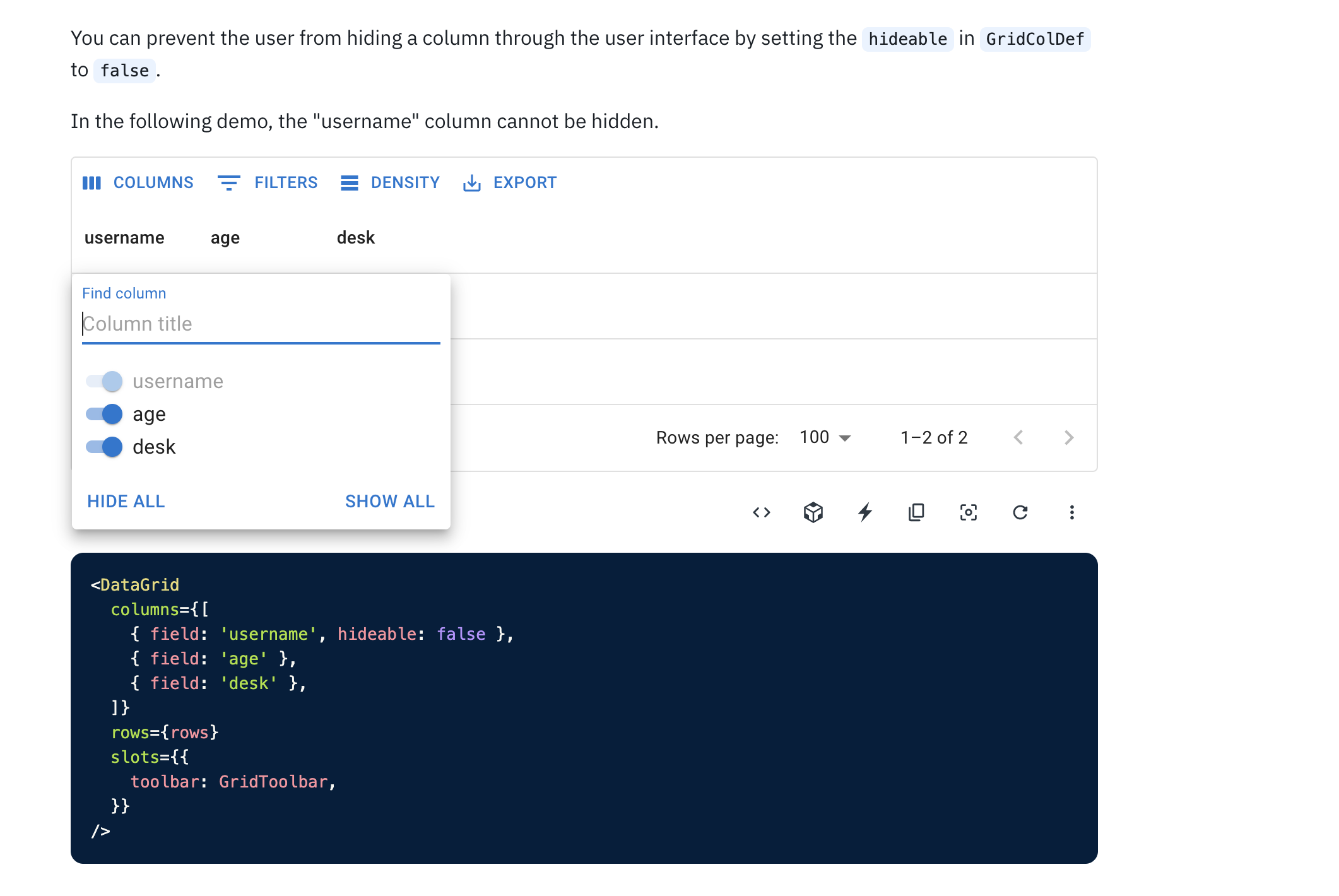Click SHOW ALL in the columns panel
Screen dimensions: 1339x896
click(389, 501)
